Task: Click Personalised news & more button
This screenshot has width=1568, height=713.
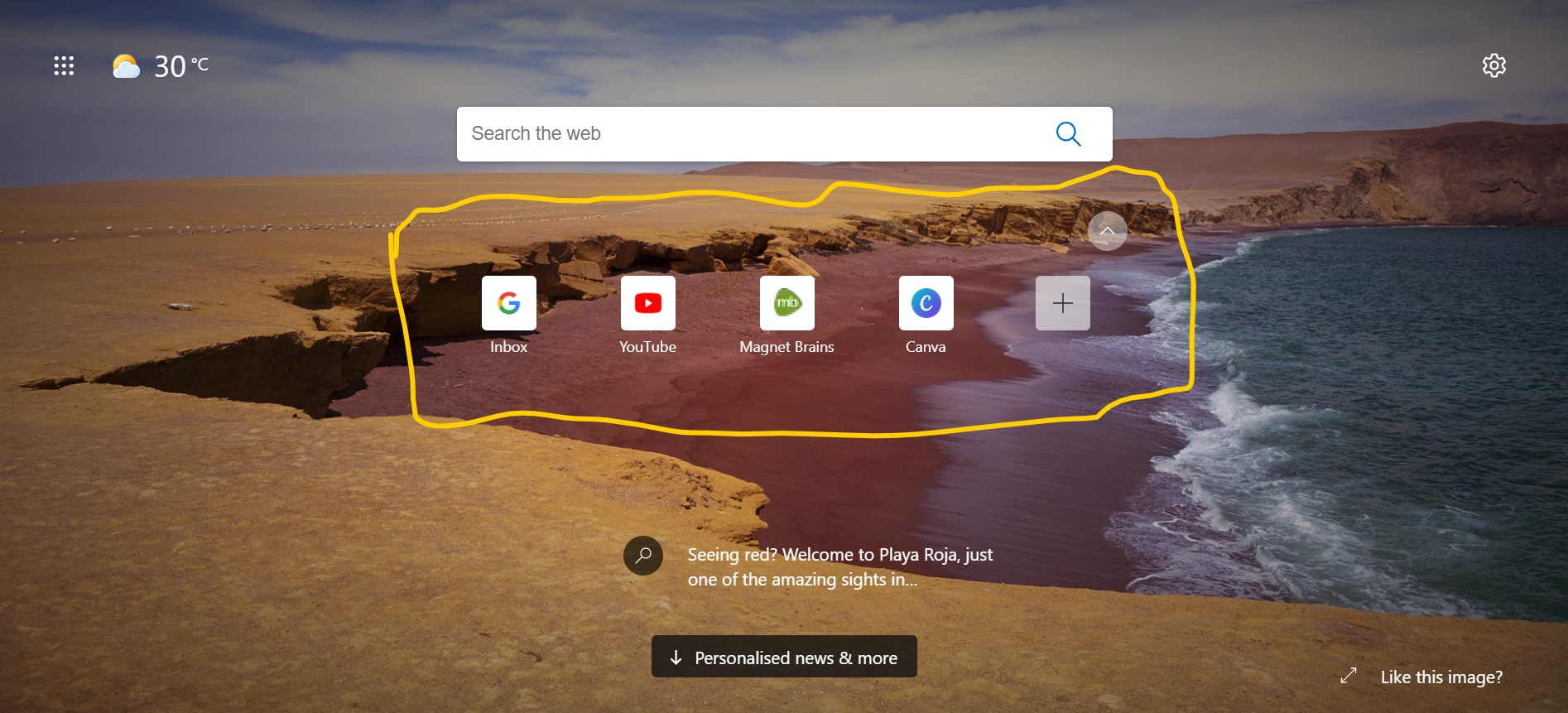Action: pyautogui.click(x=784, y=657)
